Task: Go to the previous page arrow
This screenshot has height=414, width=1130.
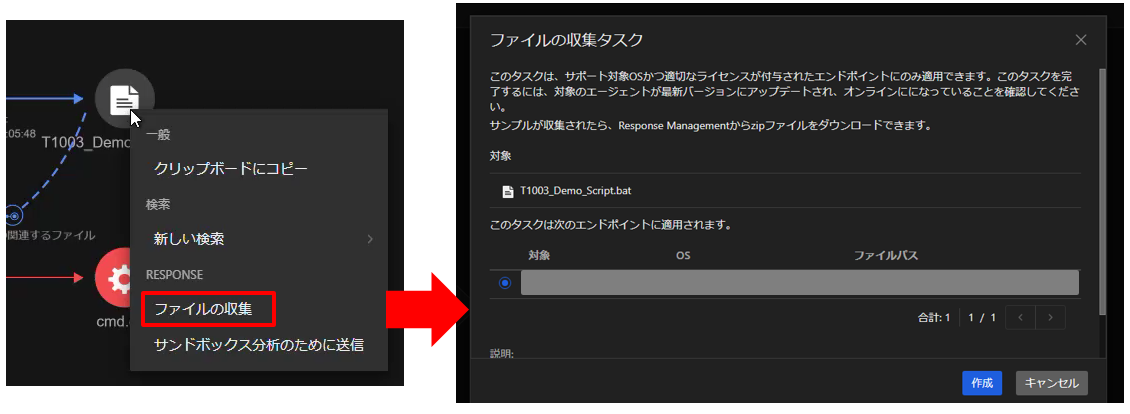Action: point(1020,318)
